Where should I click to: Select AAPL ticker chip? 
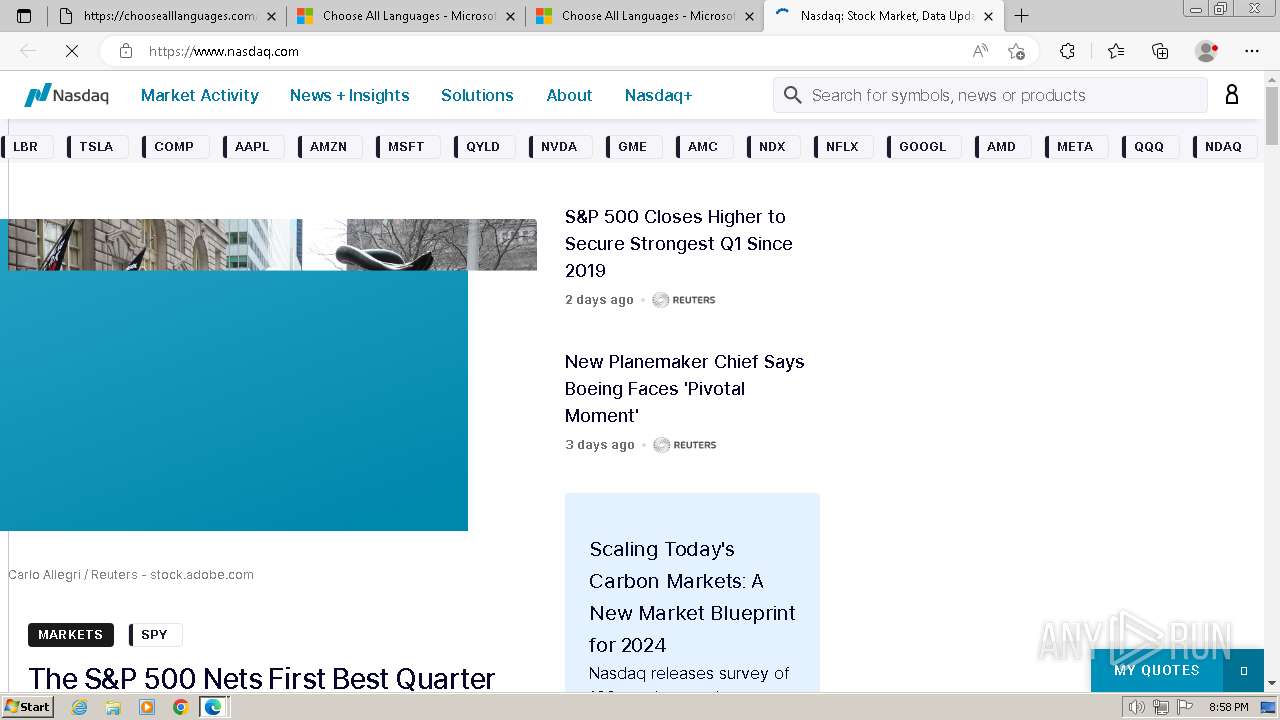pyautogui.click(x=253, y=146)
